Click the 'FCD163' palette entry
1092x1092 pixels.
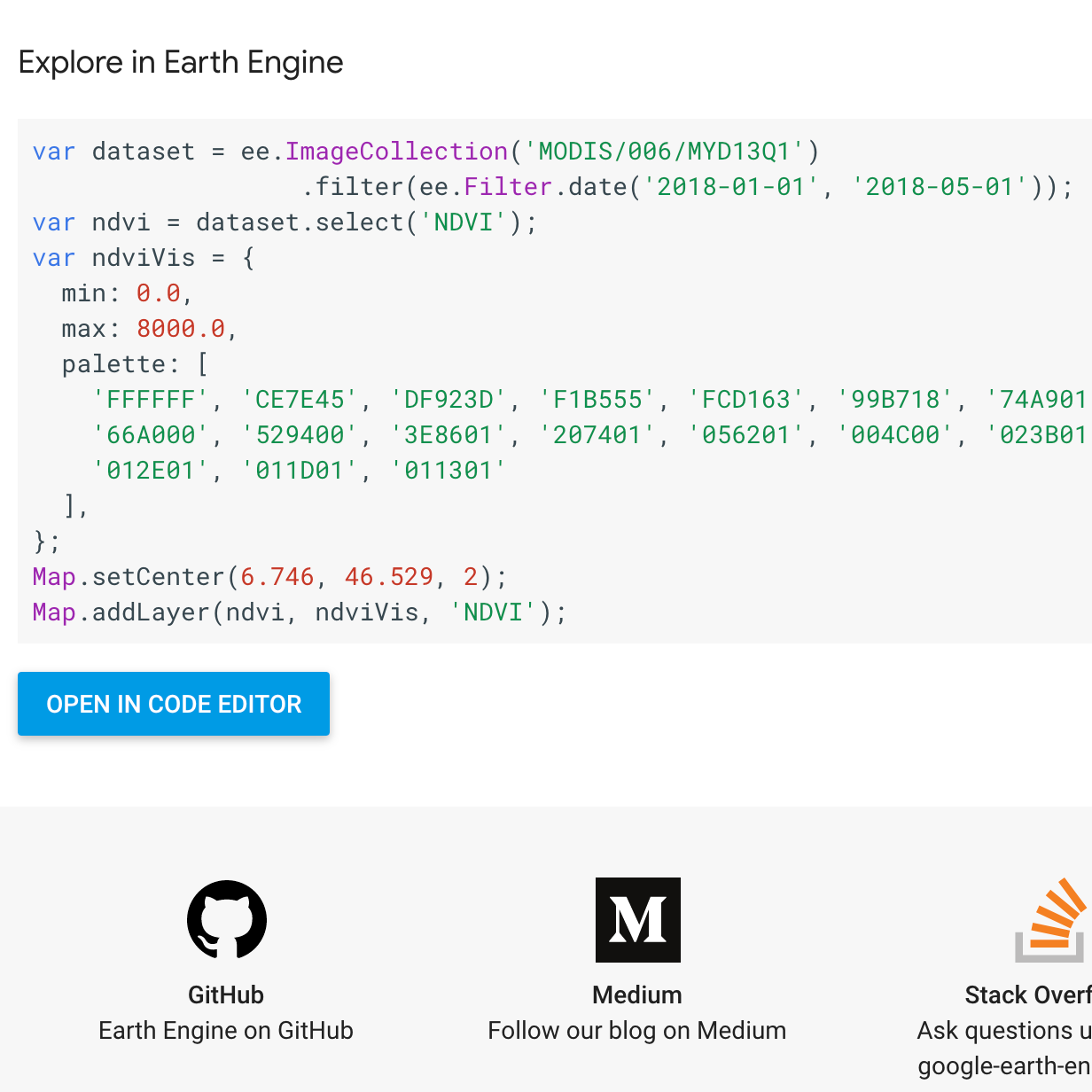click(747, 400)
